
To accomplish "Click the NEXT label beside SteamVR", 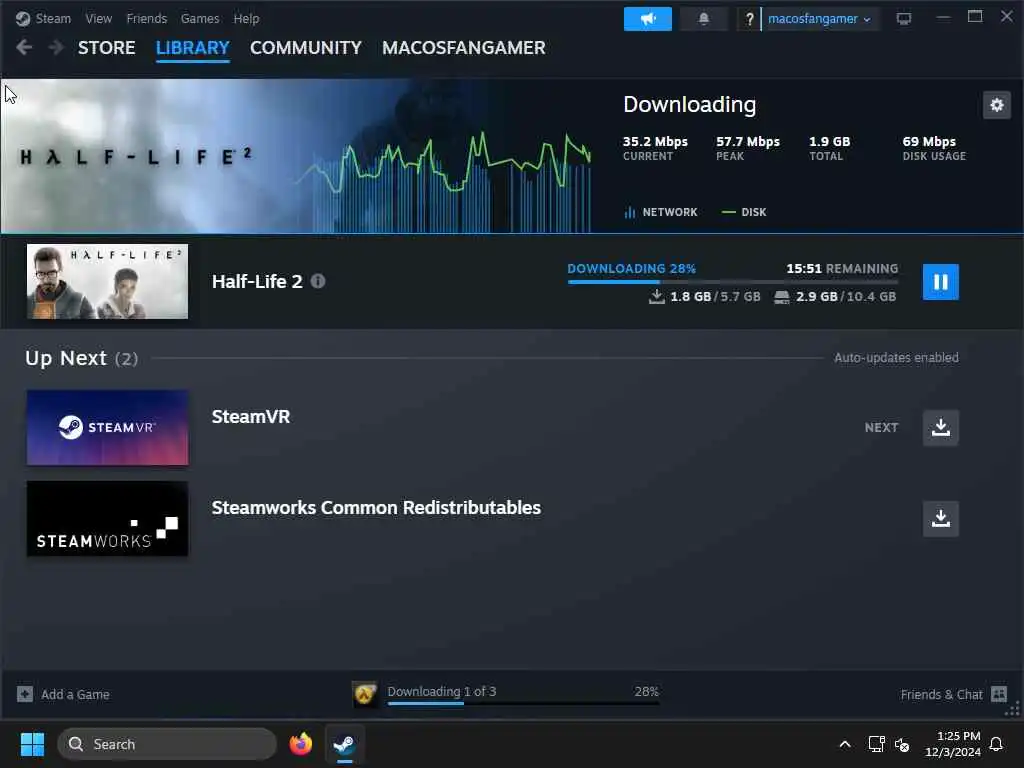I will 881,428.
